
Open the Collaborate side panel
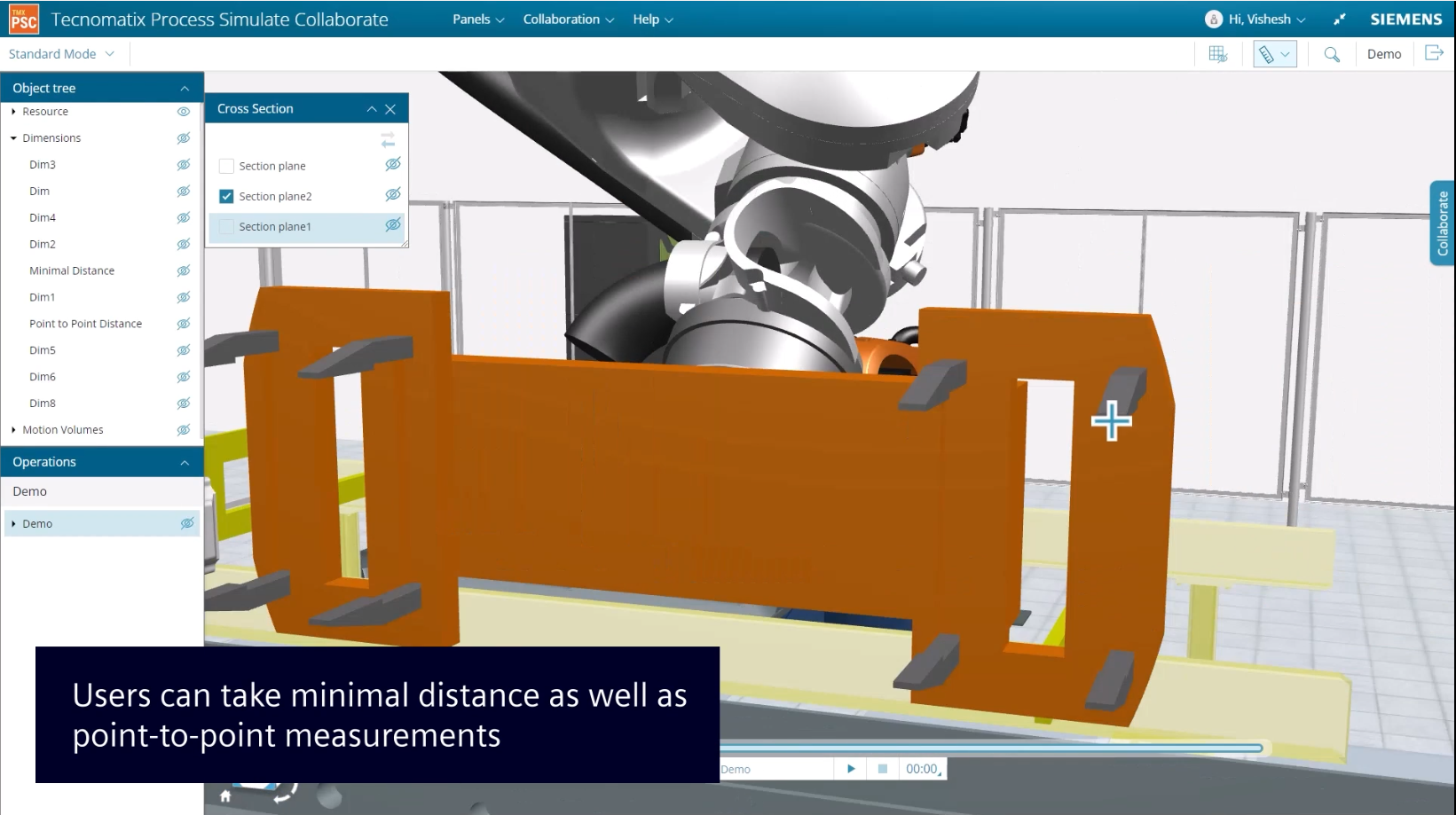pyautogui.click(x=1444, y=223)
